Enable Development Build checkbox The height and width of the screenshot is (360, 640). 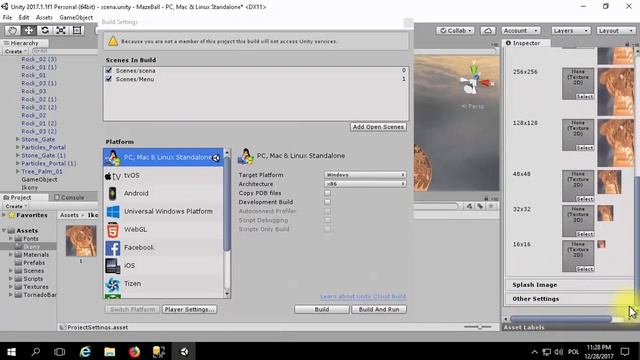point(327,202)
